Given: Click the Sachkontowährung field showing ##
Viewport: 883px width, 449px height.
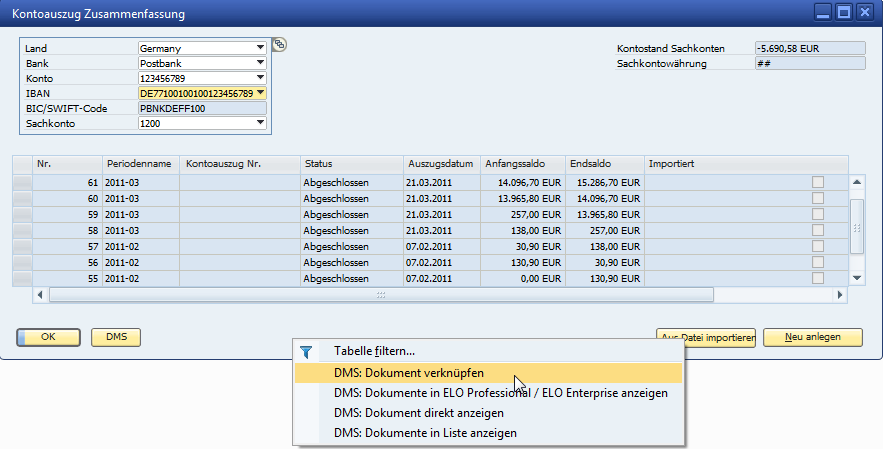Looking at the screenshot, I should (x=810, y=63).
